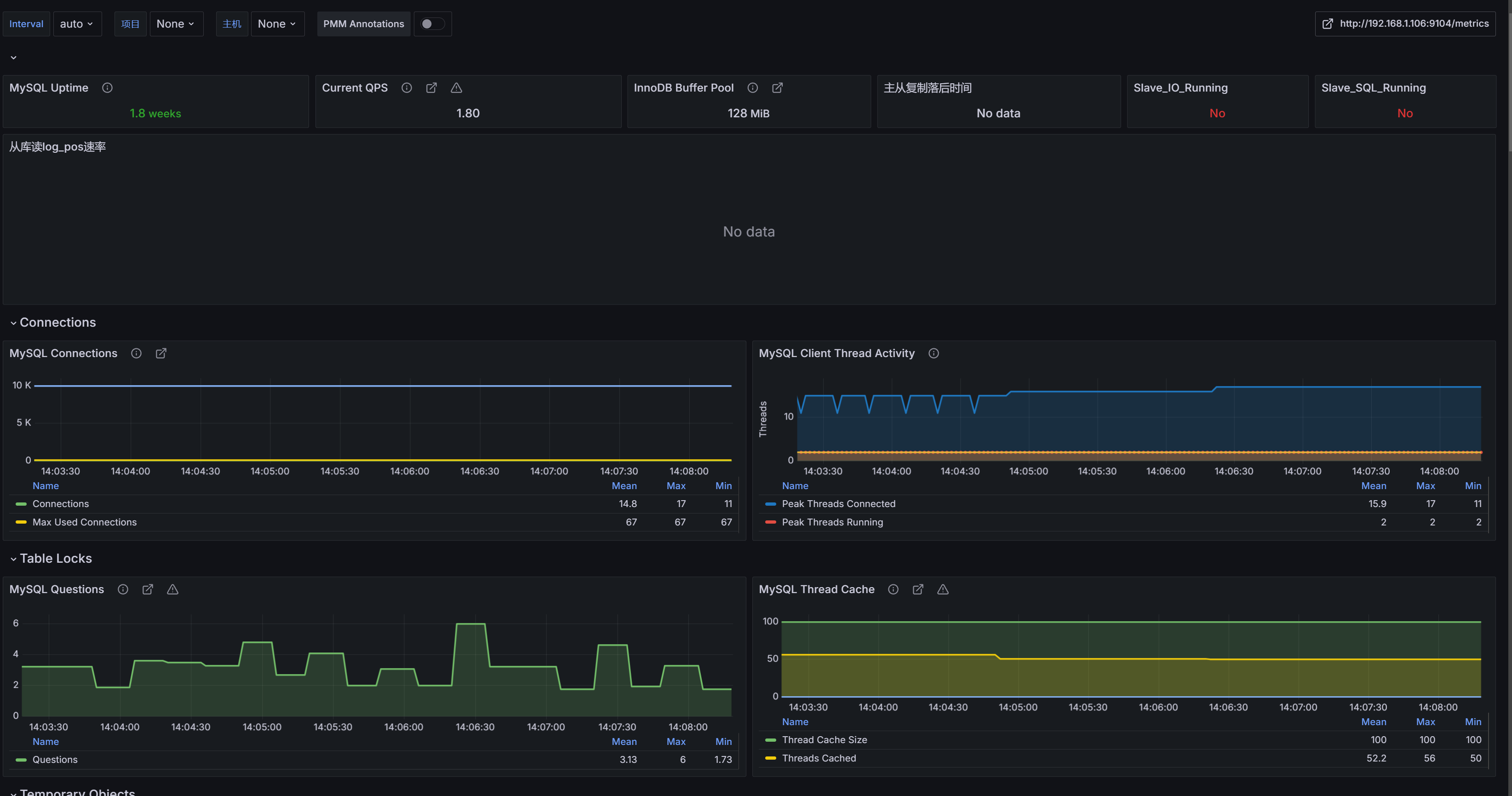Viewport: 1512px width, 796px height.
Task: Open Slave_SQL_Running panel title menu
Action: (1374, 87)
